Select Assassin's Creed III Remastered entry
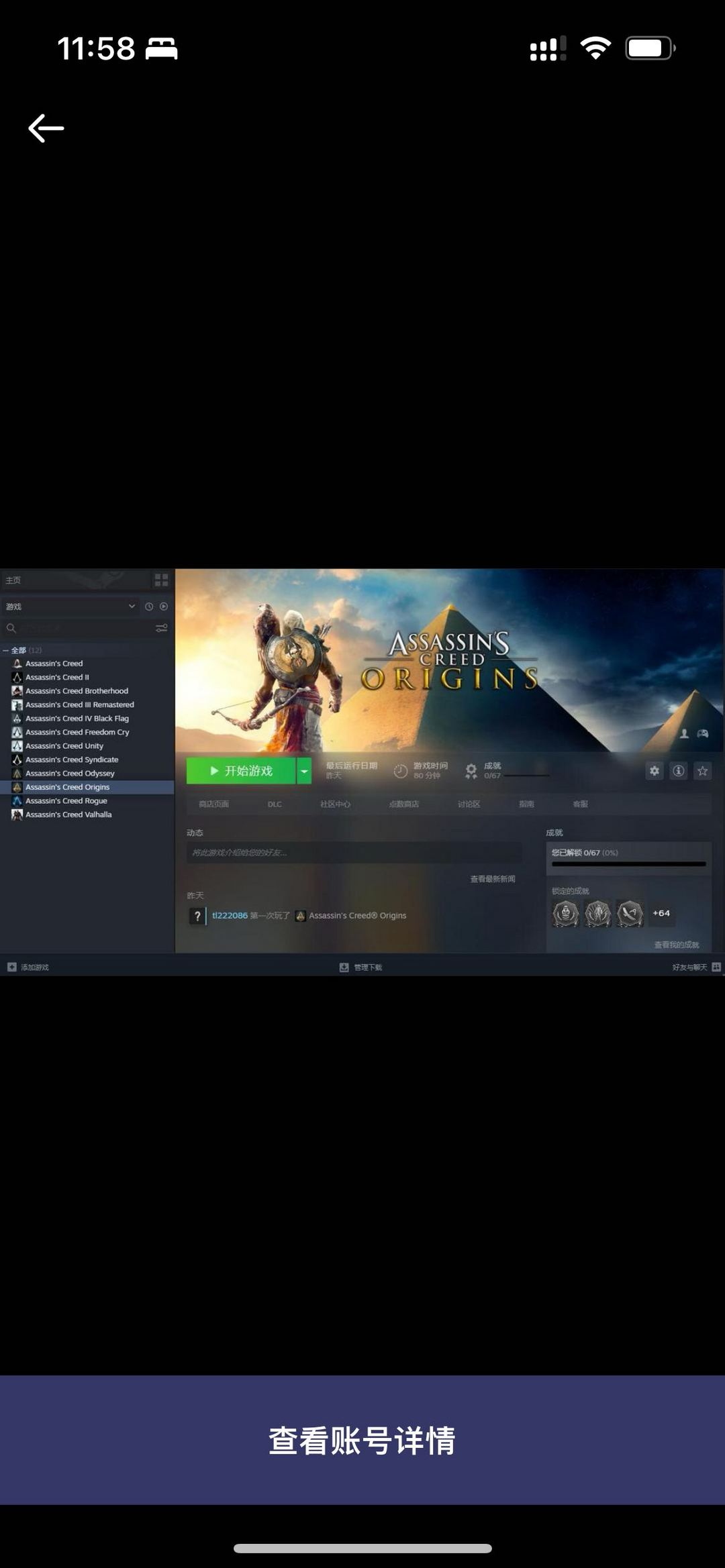This screenshot has height=1568, width=725. [x=79, y=704]
